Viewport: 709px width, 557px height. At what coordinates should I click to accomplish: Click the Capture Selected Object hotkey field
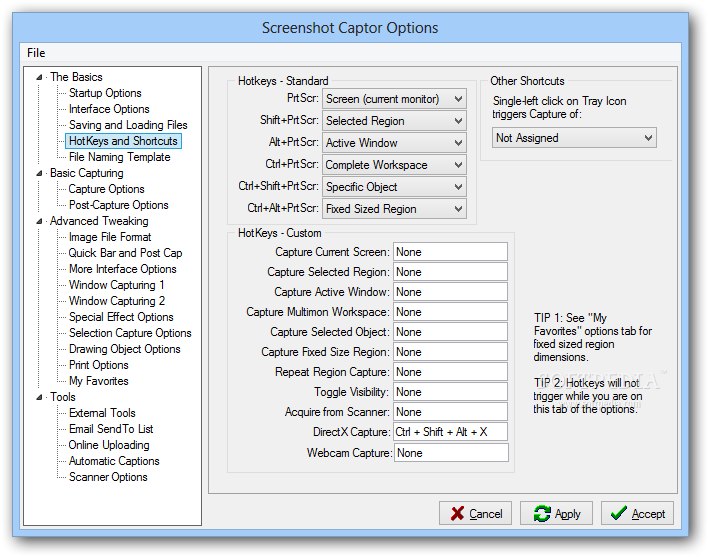[x=450, y=332]
